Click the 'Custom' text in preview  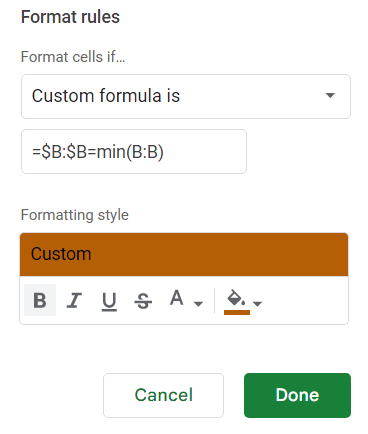[x=61, y=254]
